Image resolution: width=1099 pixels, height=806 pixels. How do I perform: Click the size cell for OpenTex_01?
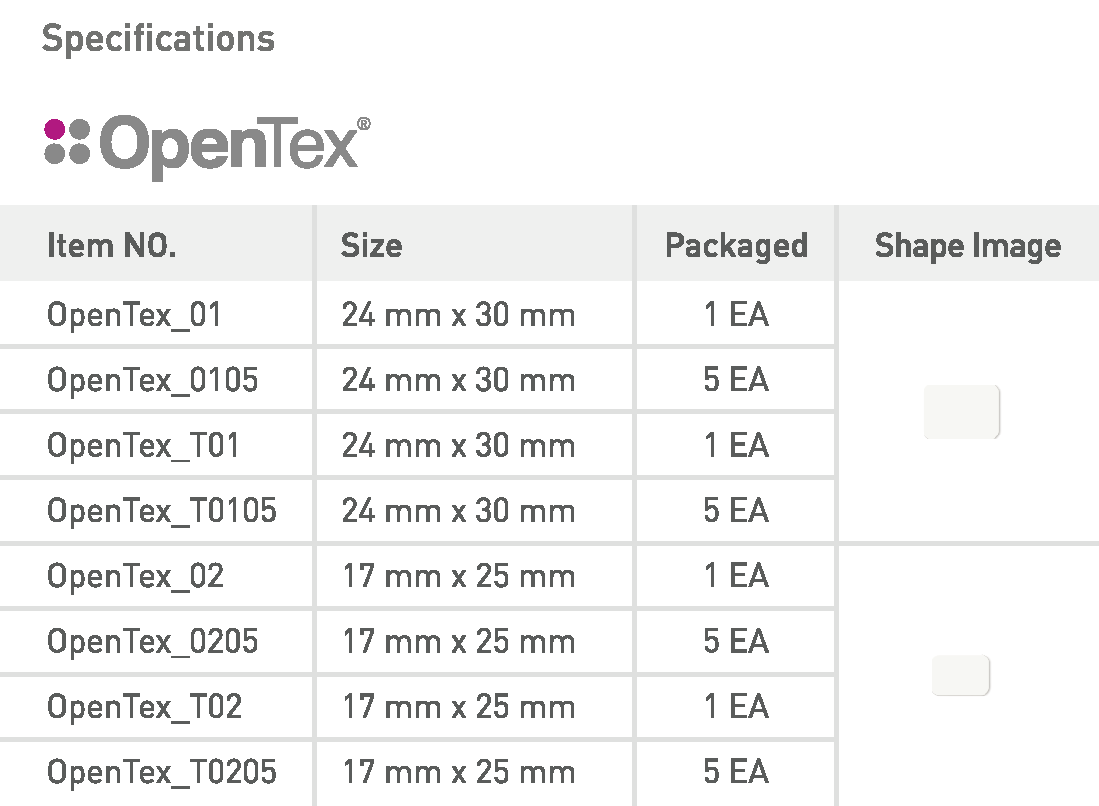(x=458, y=315)
